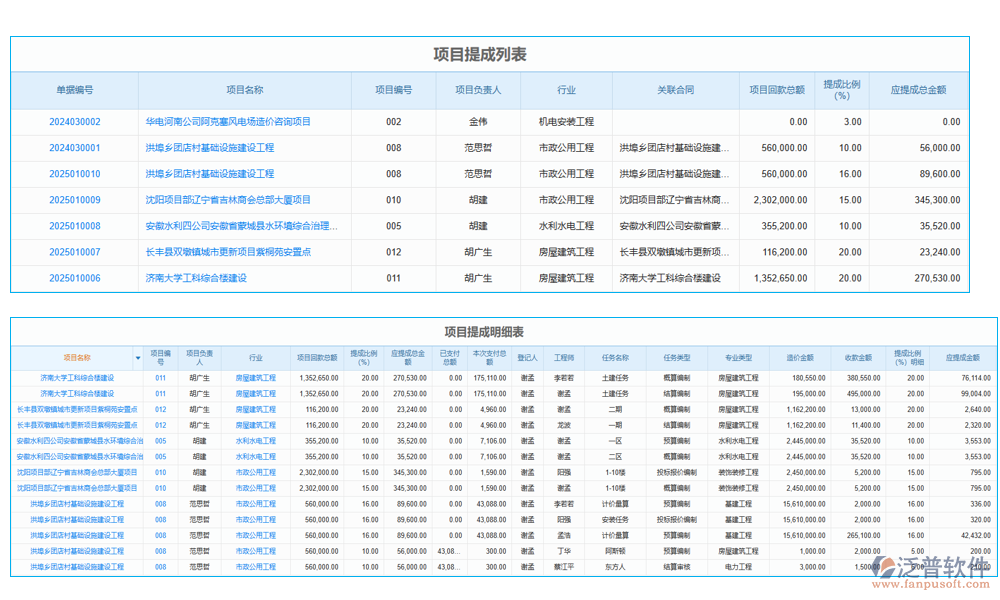1000x600 pixels.
Task: Open document number 2024030001
Action: (x=75, y=148)
